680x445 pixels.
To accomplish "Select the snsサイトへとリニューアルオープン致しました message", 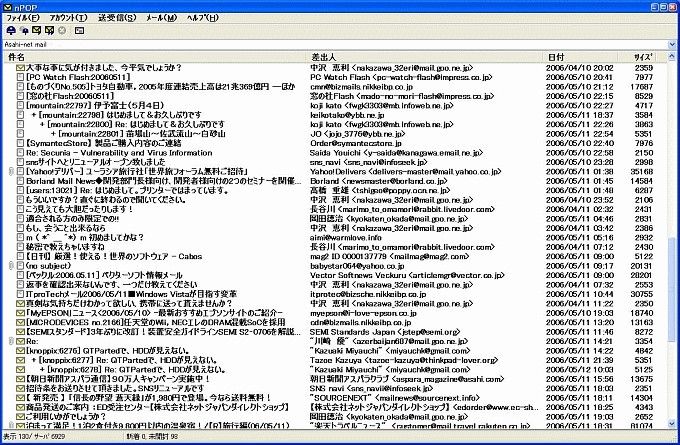I will [95, 162].
